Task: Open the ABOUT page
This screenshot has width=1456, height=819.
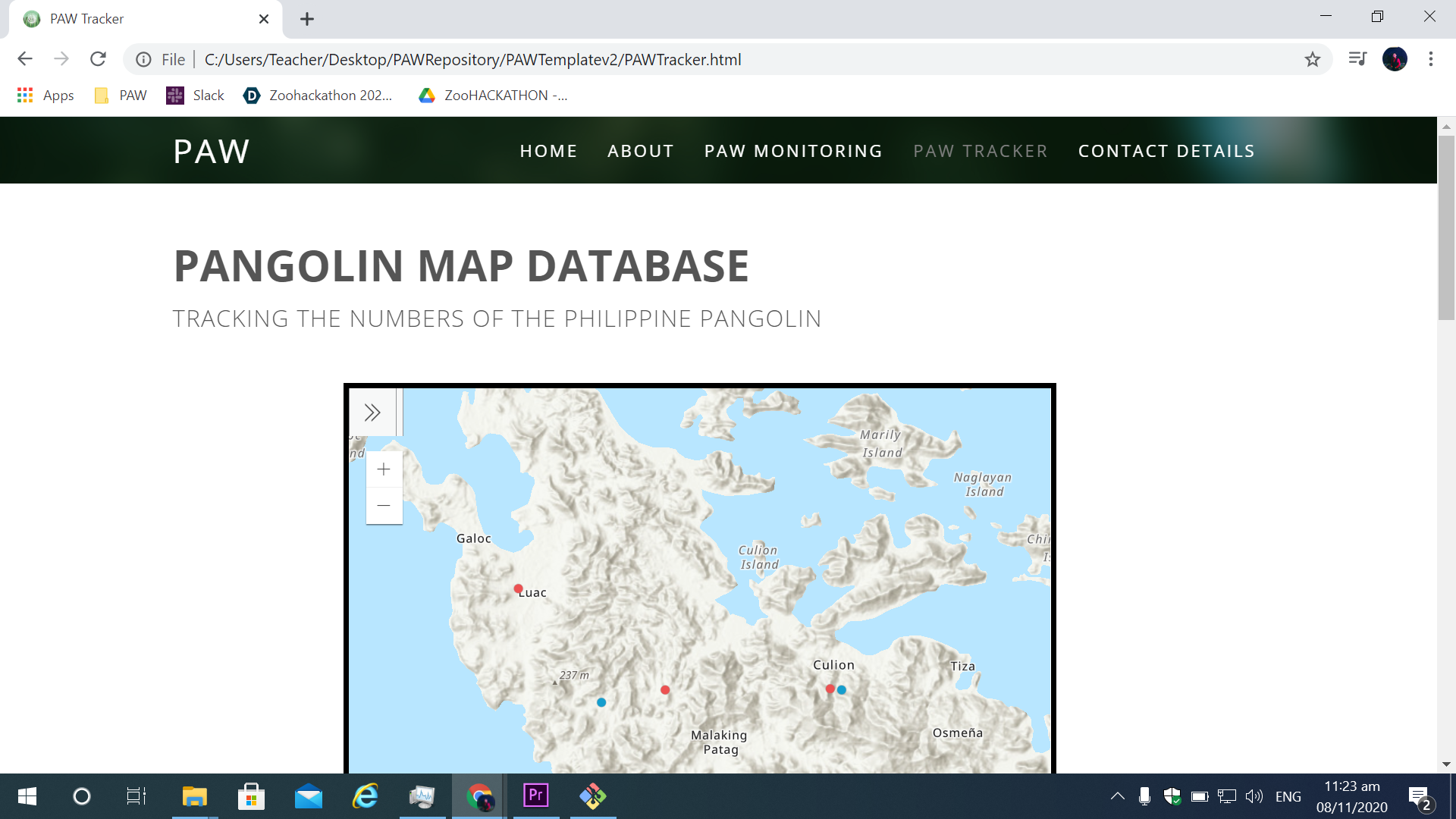Action: 640,151
